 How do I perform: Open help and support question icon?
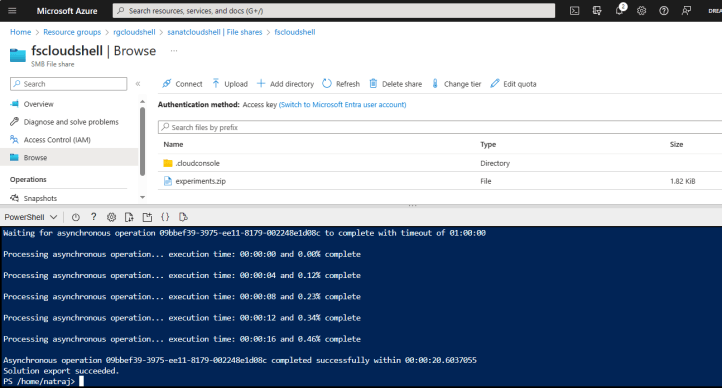(664, 11)
